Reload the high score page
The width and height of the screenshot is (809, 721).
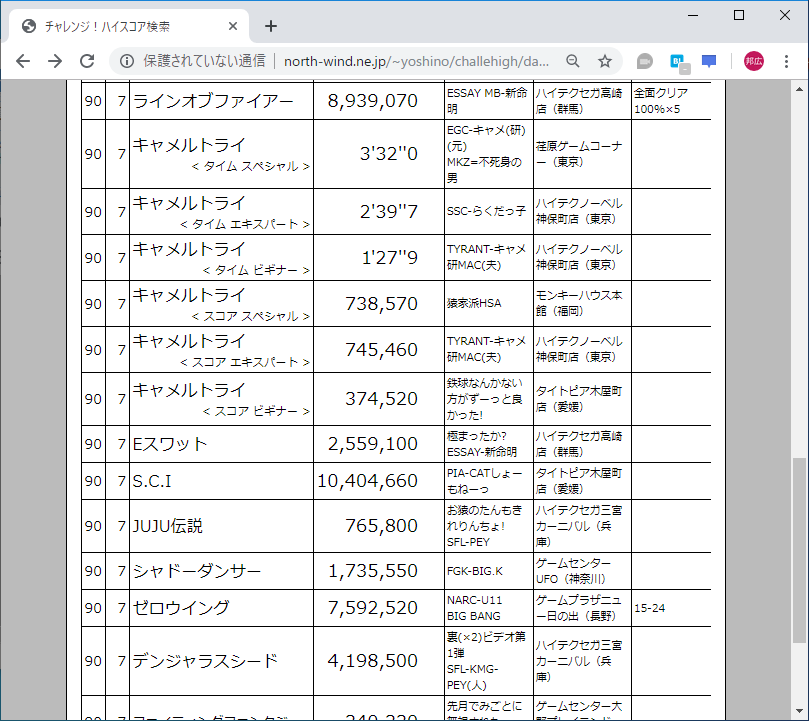87,60
